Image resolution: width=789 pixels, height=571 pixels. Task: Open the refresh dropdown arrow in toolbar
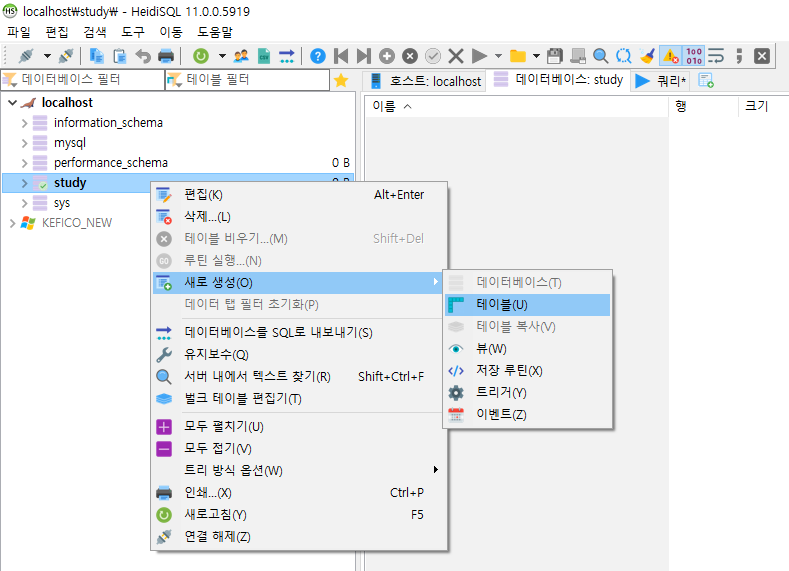(x=222, y=56)
